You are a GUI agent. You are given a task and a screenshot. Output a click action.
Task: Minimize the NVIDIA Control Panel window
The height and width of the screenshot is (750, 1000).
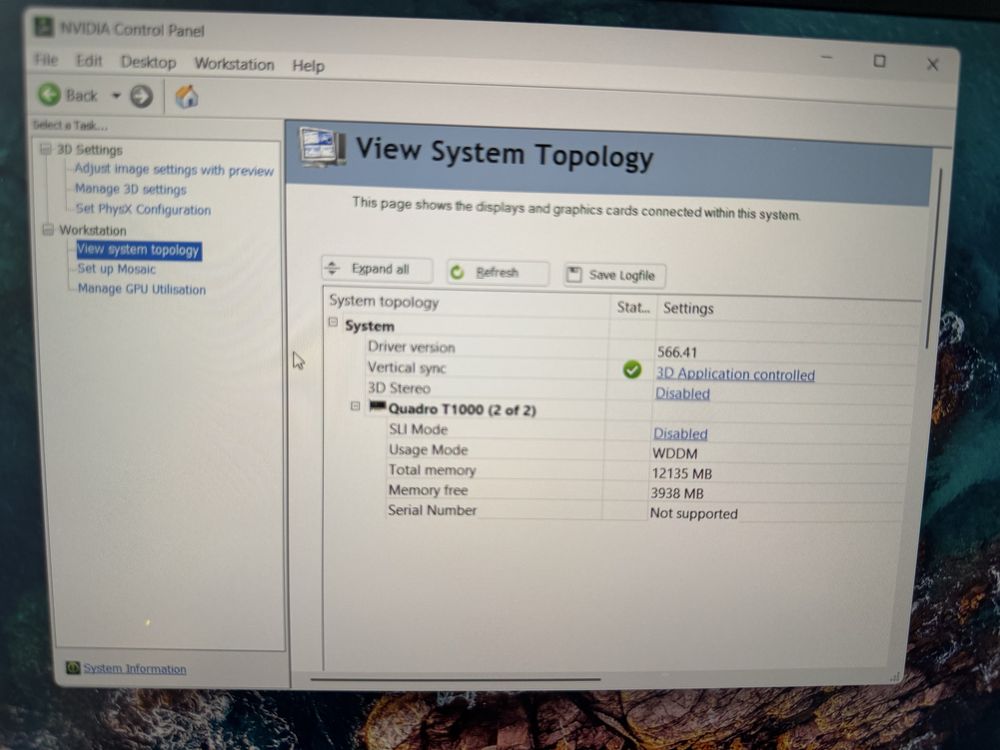click(827, 58)
